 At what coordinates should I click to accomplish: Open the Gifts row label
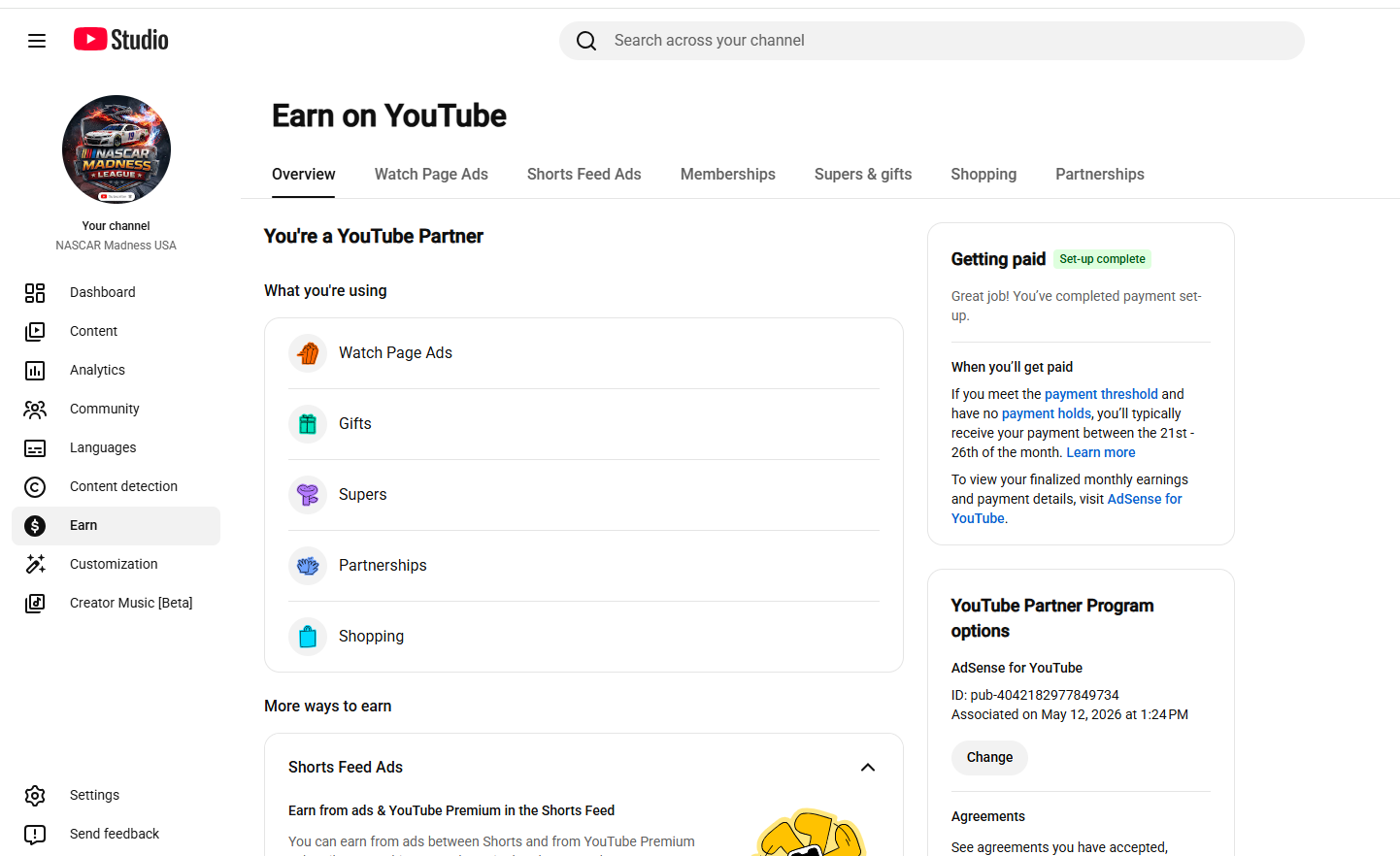[355, 424]
